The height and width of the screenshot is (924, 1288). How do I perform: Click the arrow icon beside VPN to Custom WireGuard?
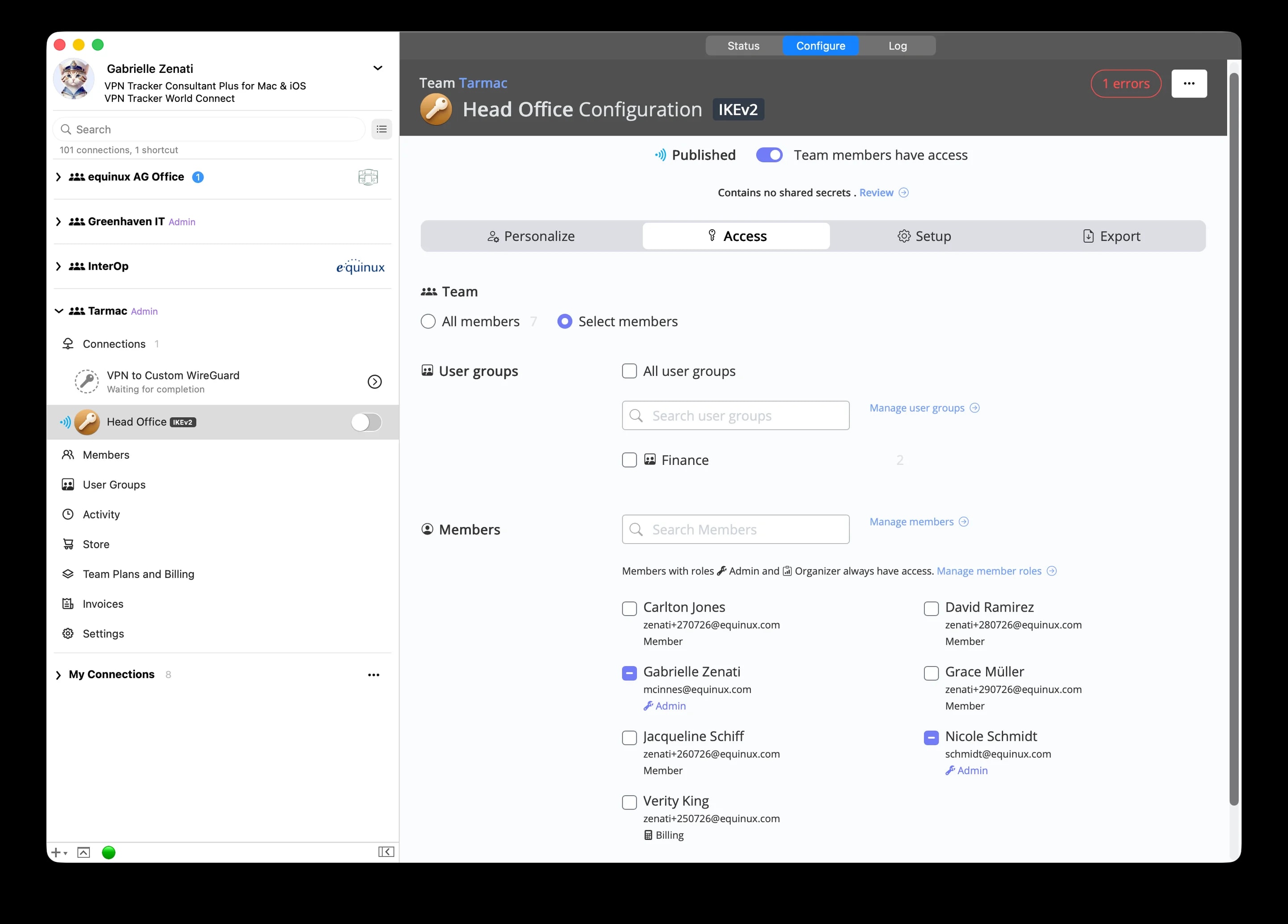(374, 382)
